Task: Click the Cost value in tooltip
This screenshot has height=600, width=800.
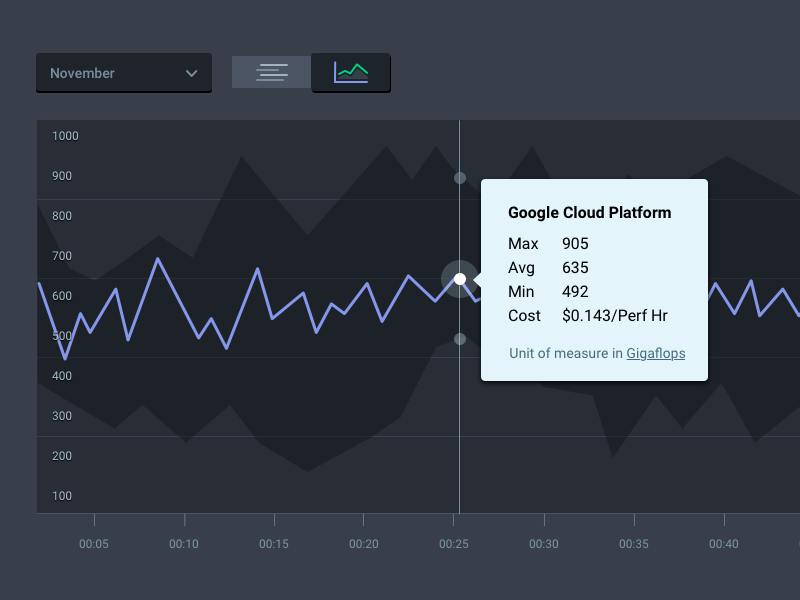Action: tap(615, 316)
